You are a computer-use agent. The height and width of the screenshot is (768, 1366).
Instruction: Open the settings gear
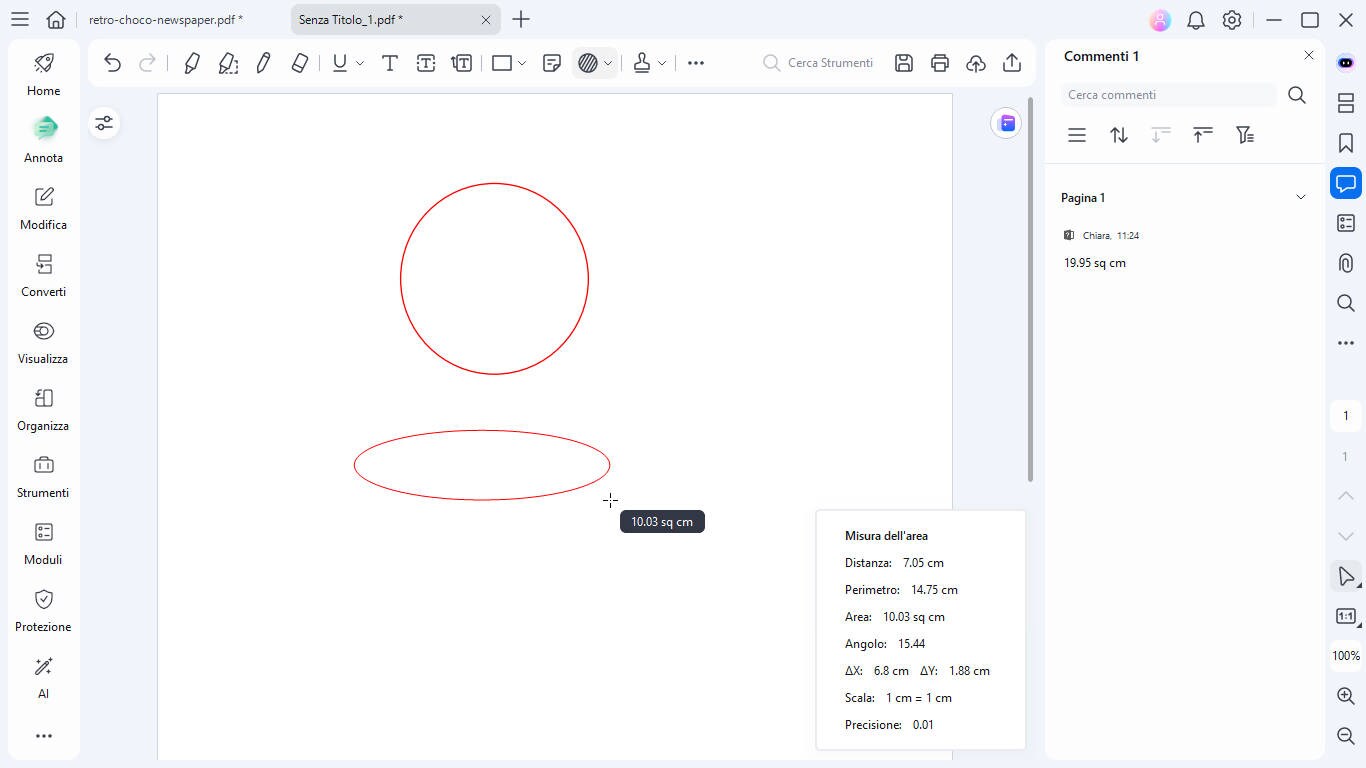point(1232,20)
